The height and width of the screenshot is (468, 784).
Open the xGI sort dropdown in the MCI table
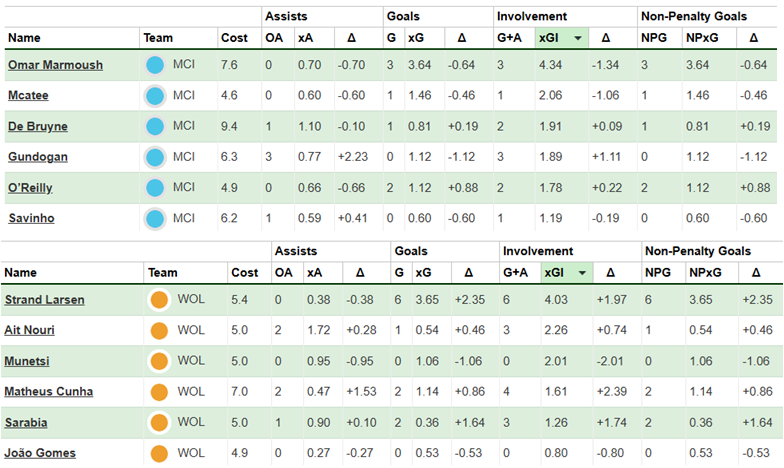pyautogui.click(x=578, y=38)
